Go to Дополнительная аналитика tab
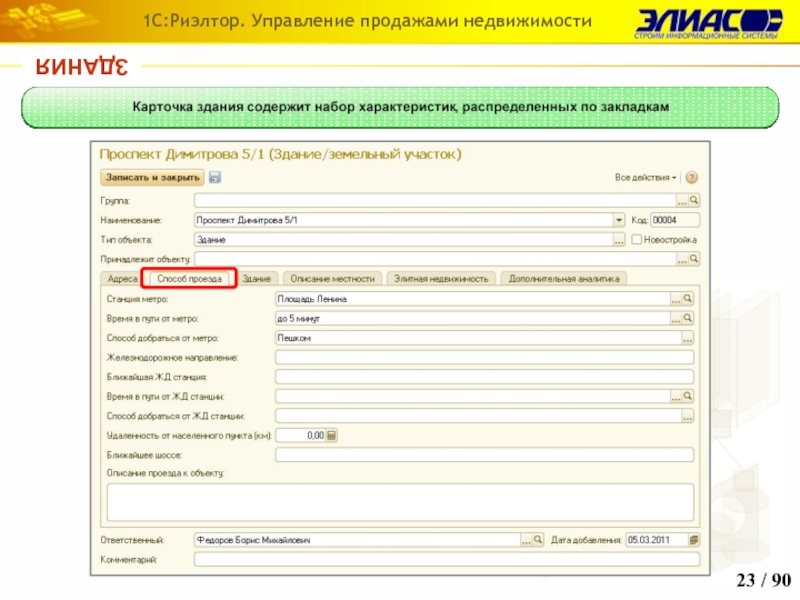Screen dimensions: 800x600 [x=564, y=279]
